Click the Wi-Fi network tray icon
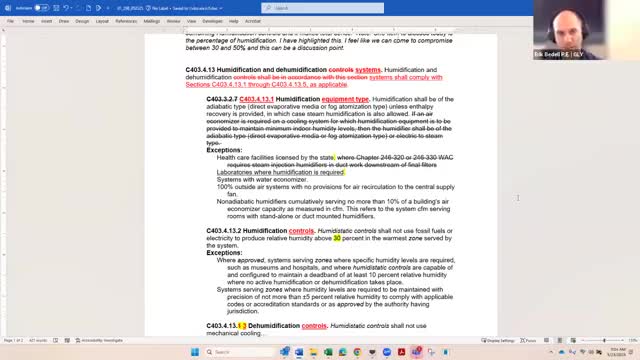 tap(583, 352)
